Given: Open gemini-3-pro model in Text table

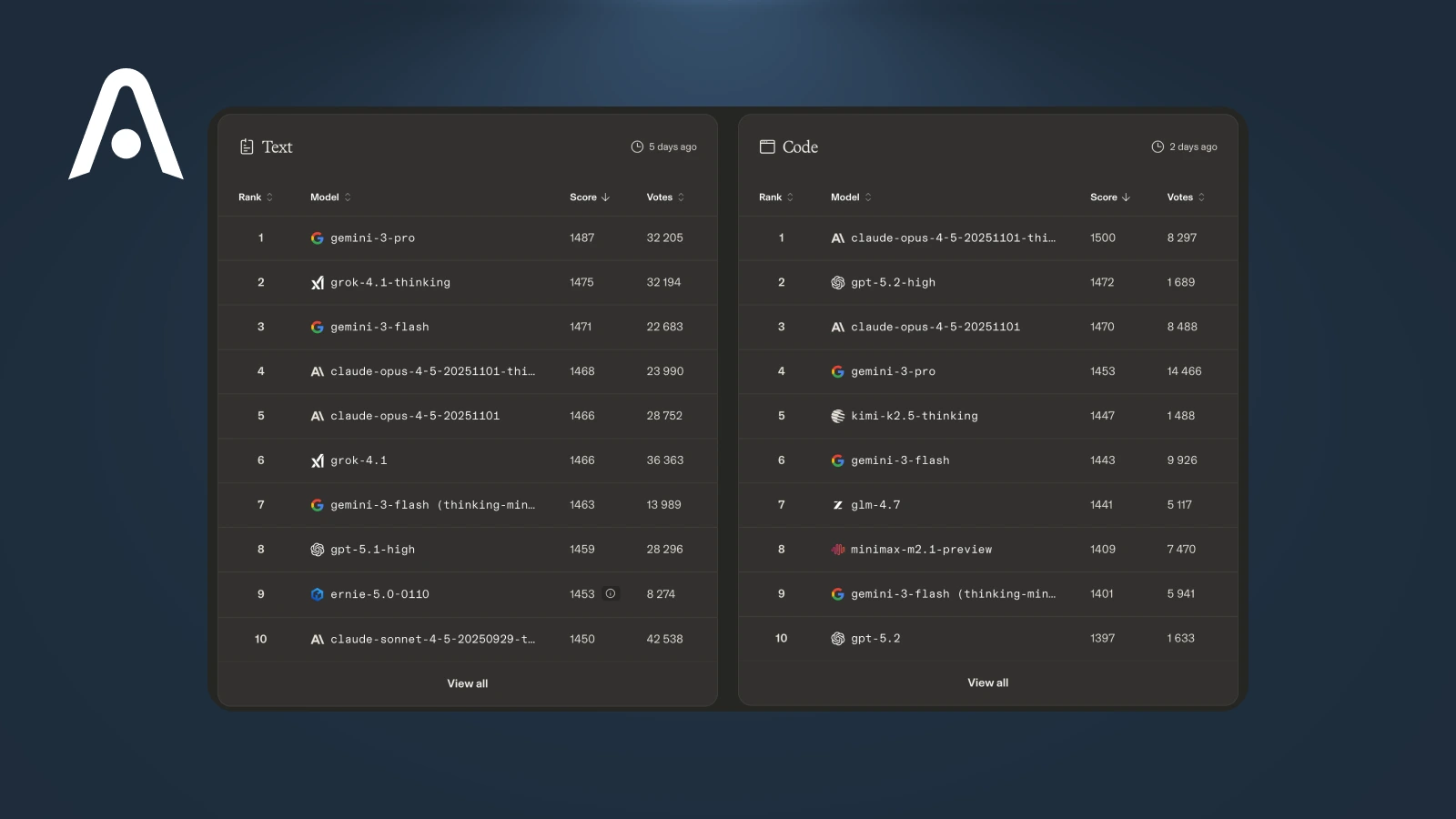Looking at the screenshot, I should click(373, 238).
